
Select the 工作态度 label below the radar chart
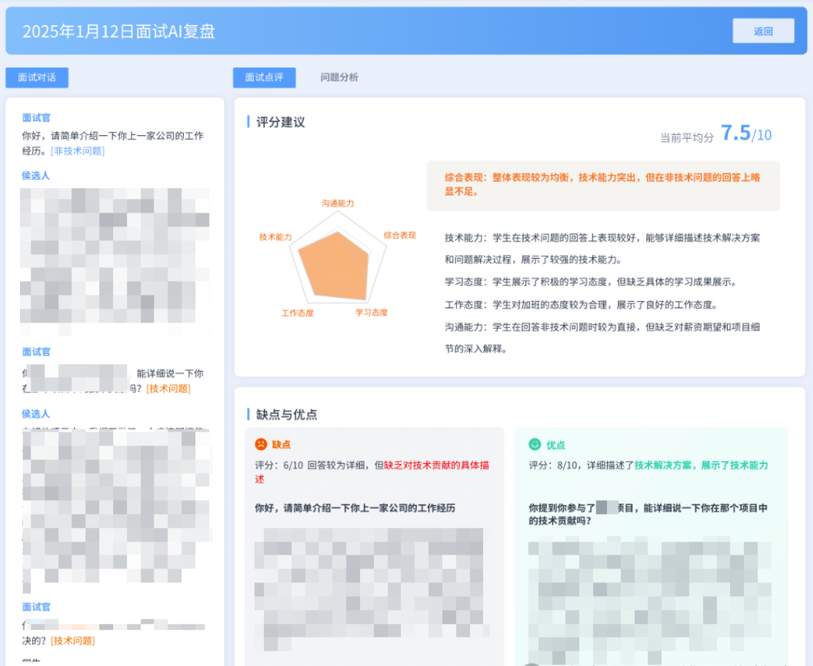(x=297, y=313)
